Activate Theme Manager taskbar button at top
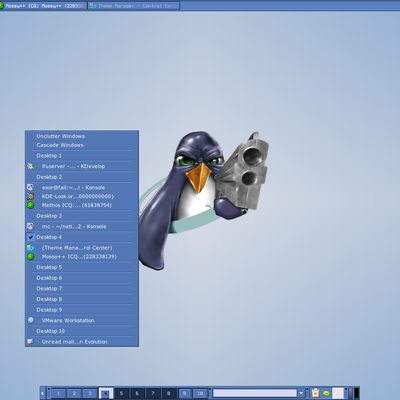Screen dimensions: 400x400 [134, 6]
